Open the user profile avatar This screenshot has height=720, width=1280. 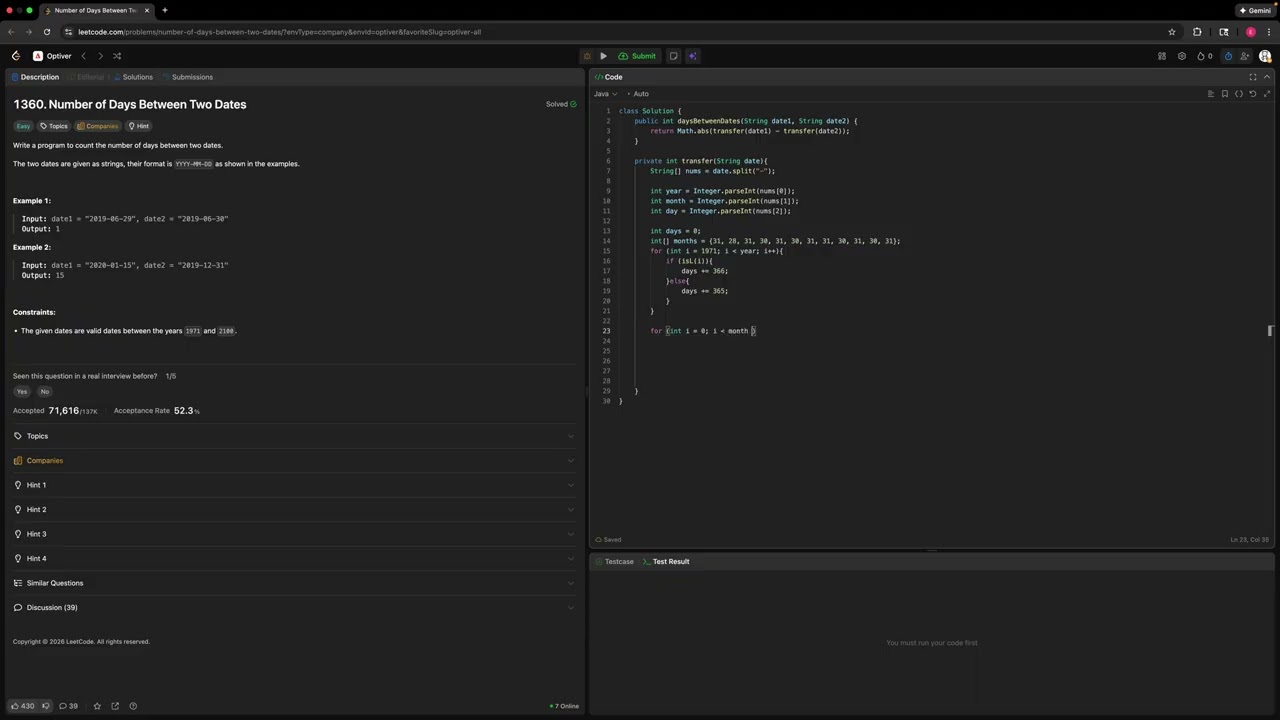pyautogui.click(x=1265, y=56)
